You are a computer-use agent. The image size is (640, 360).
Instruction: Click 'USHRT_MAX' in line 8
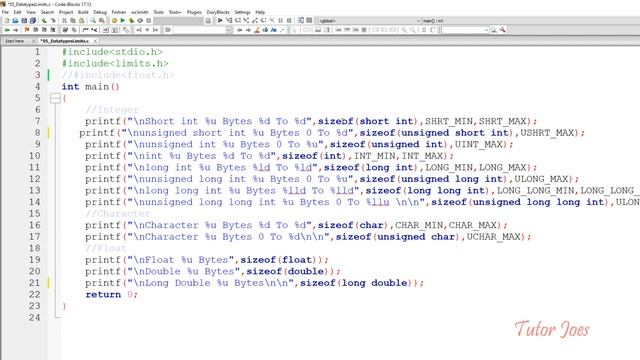point(547,133)
